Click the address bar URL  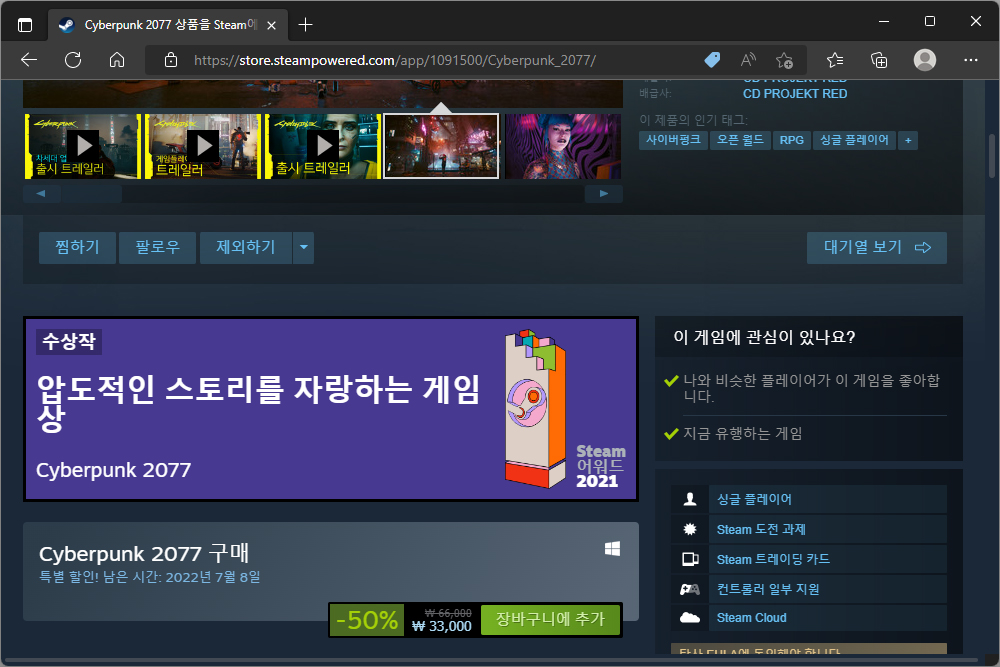pos(395,60)
